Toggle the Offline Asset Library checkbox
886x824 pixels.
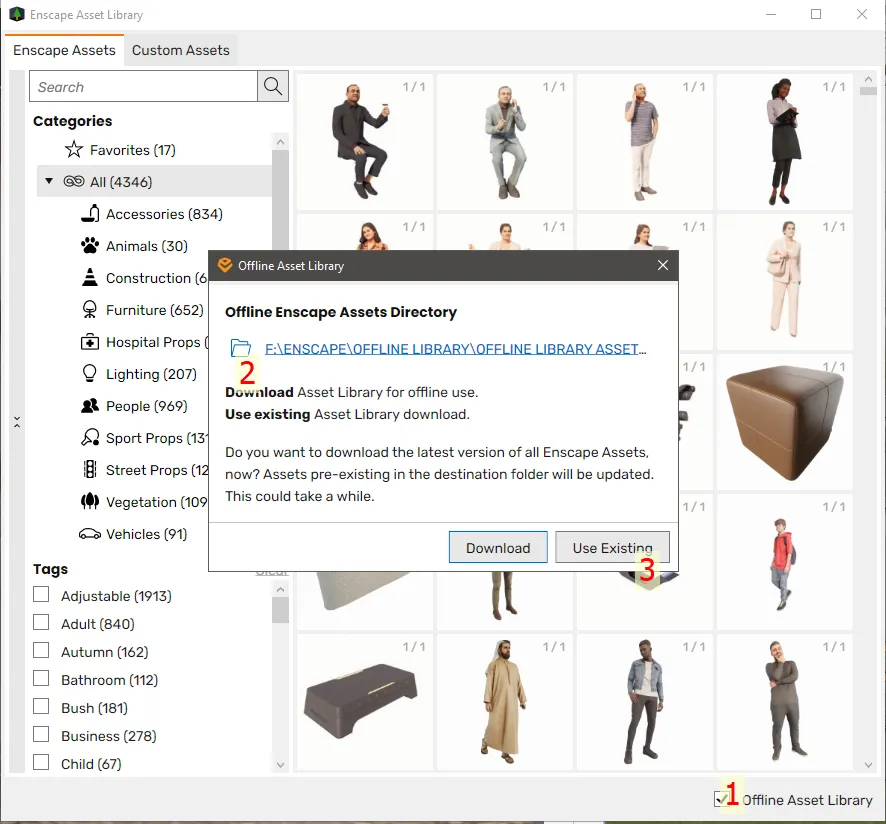(721, 799)
